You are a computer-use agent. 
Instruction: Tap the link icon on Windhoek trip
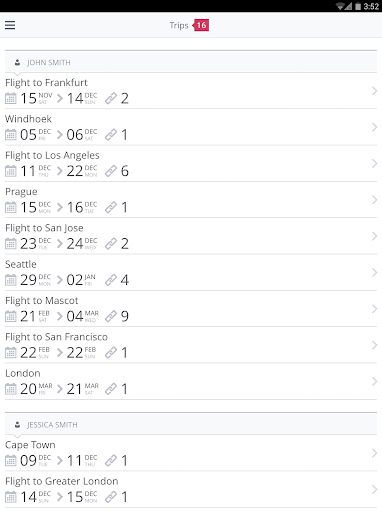[111, 135]
